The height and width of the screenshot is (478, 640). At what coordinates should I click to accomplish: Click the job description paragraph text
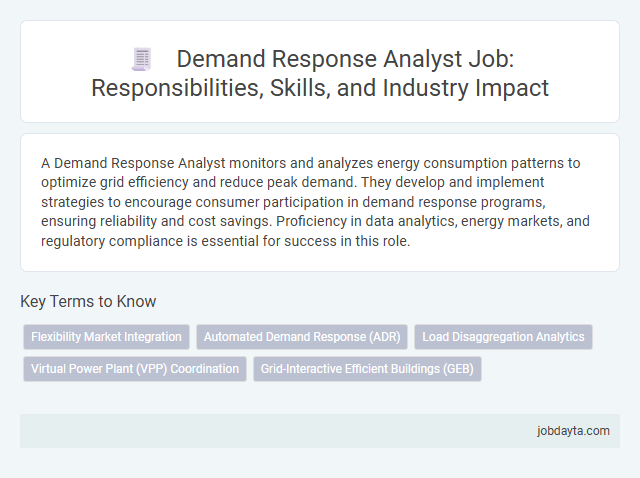tap(316, 202)
